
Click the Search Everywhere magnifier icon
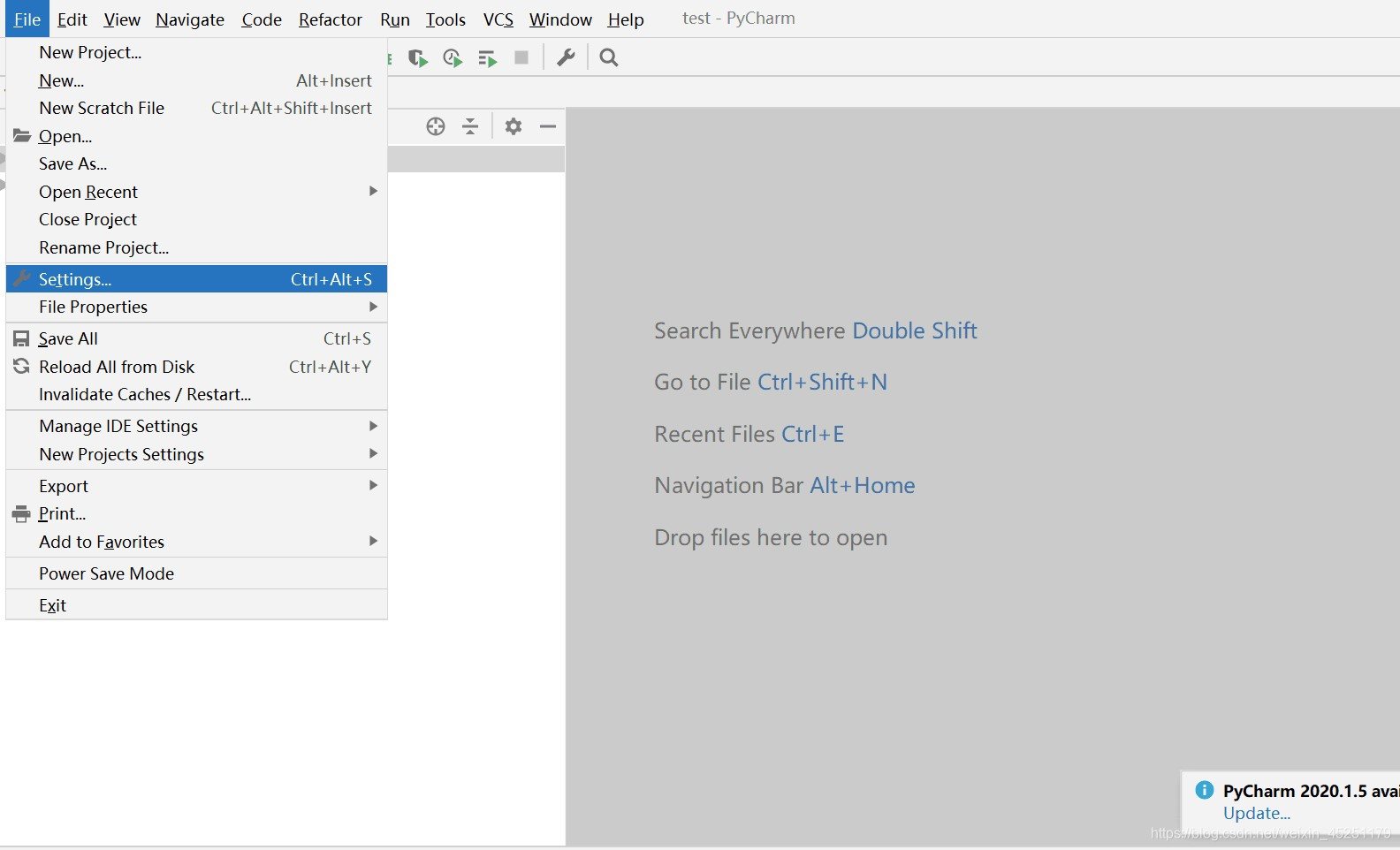[609, 57]
